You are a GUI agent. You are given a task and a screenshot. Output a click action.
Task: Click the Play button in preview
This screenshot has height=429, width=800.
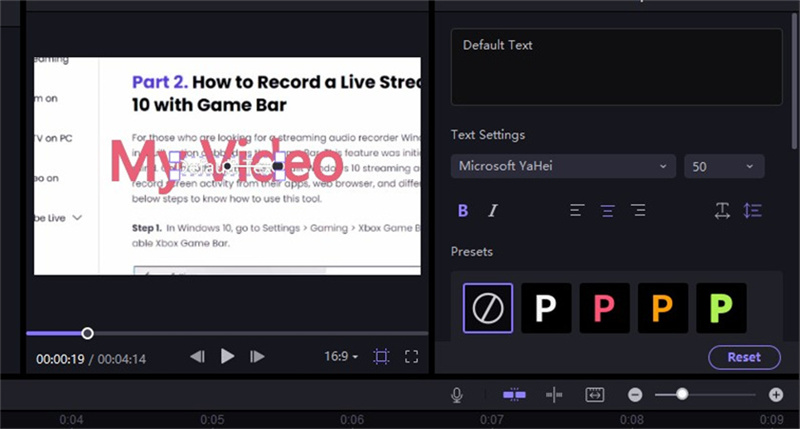(227, 356)
